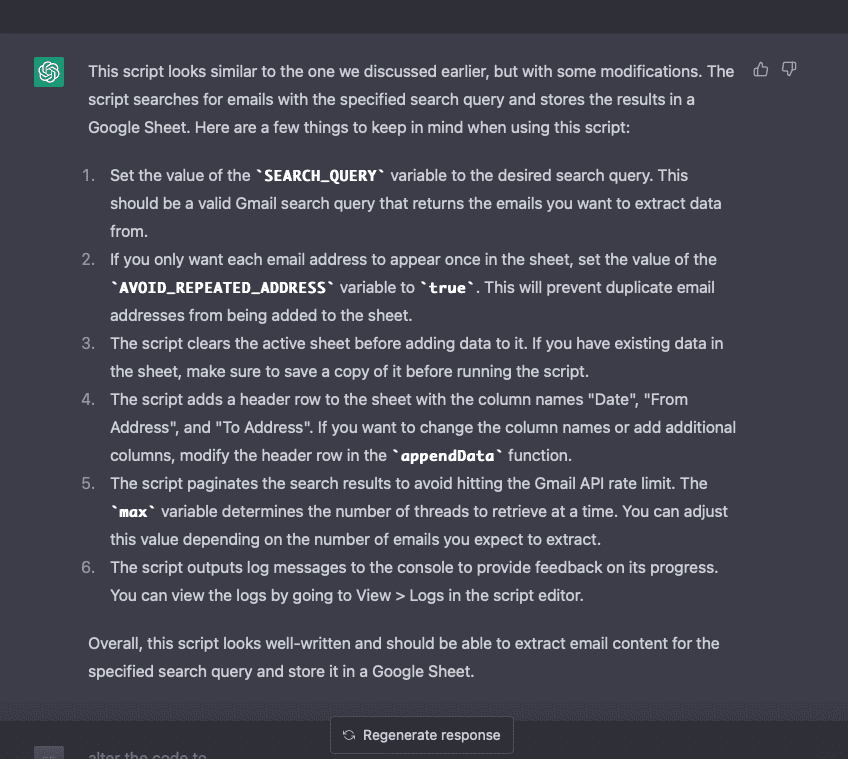
Task: Click the Regenerate response button
Action: point(421,735)
